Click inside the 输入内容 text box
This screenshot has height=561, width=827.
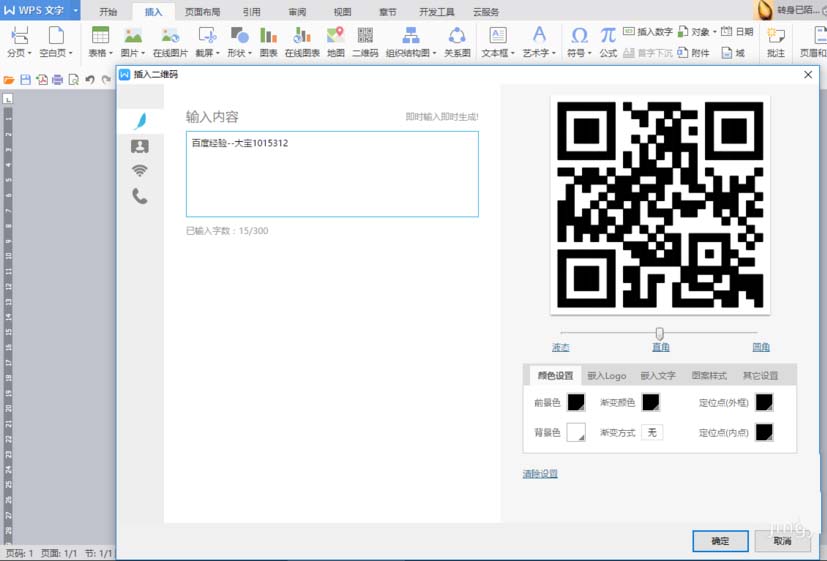click(332, 174)
